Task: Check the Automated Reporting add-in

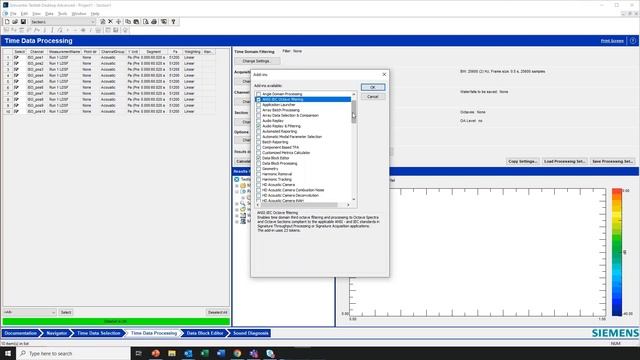Action: (x=258, y=131)
